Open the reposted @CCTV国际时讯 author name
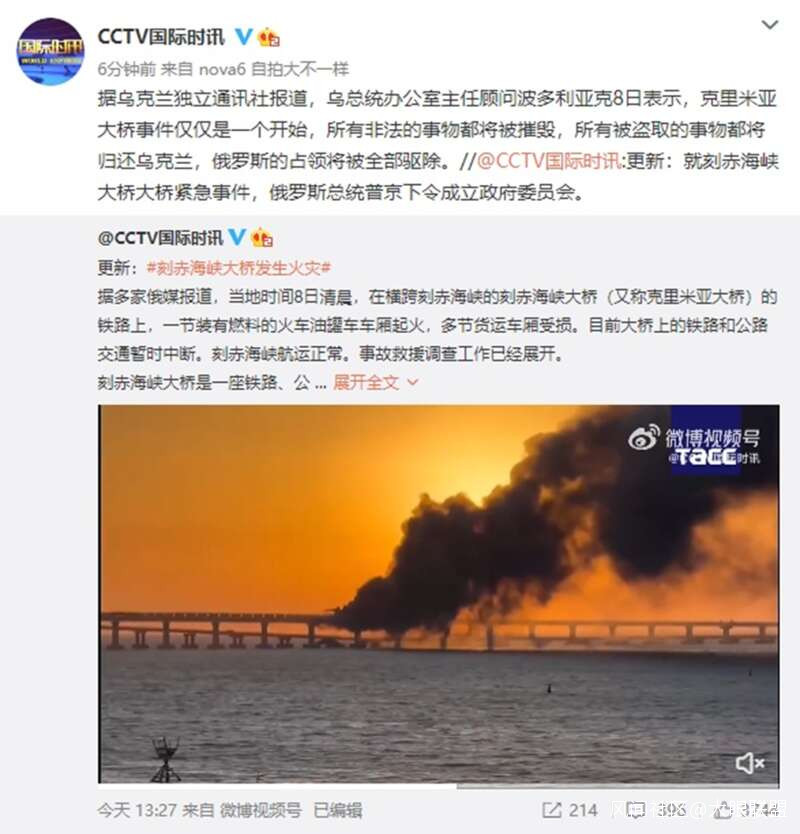Viewport: 800px width, 834px height. tap(160, 238)
